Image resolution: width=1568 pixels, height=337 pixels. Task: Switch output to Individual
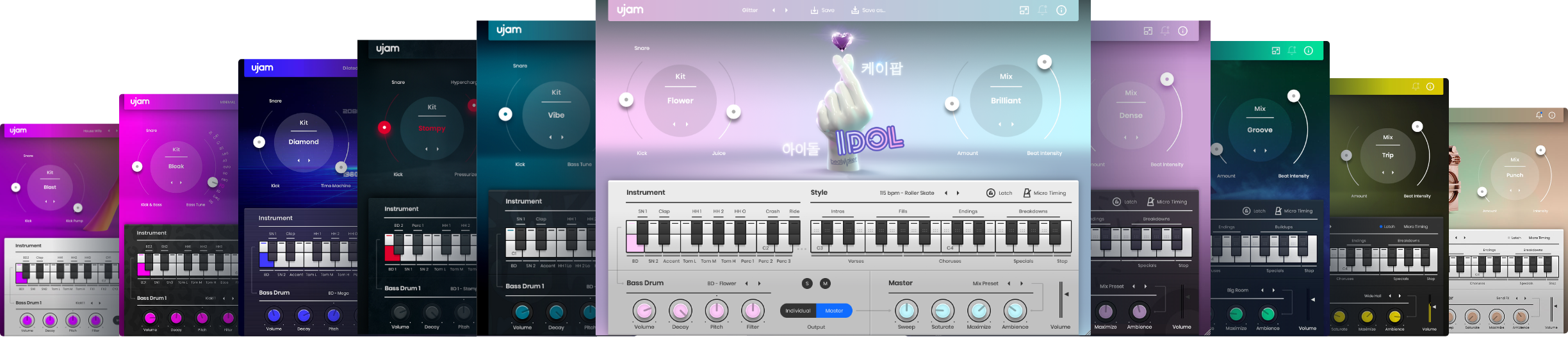pos(798,311)
